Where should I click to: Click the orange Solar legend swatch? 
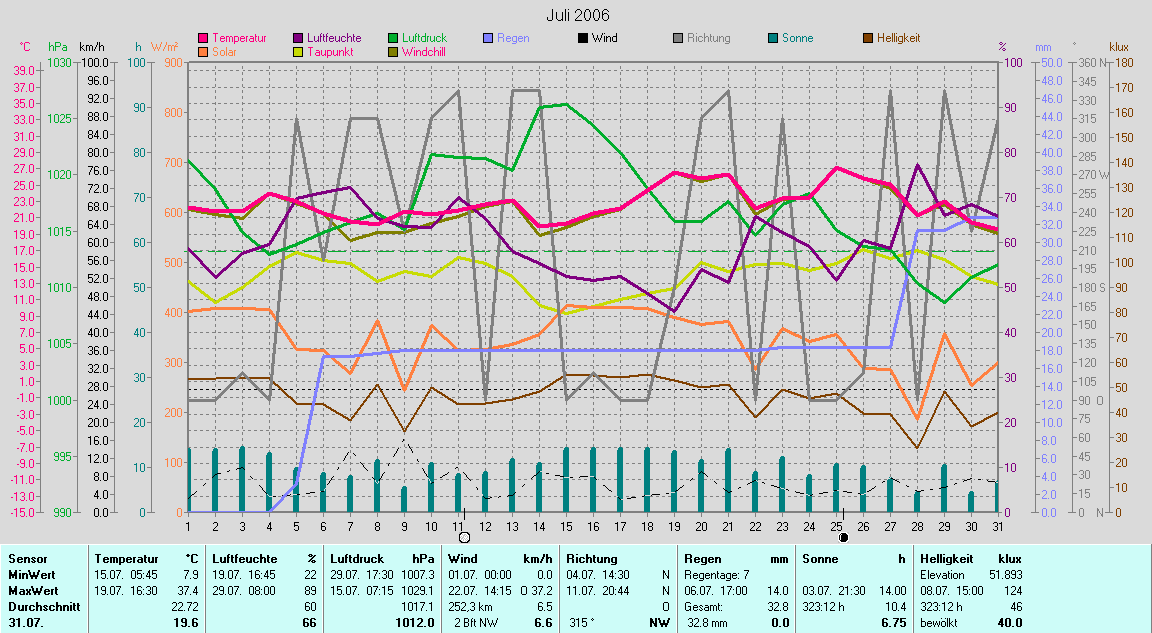[x=204, y=51]
